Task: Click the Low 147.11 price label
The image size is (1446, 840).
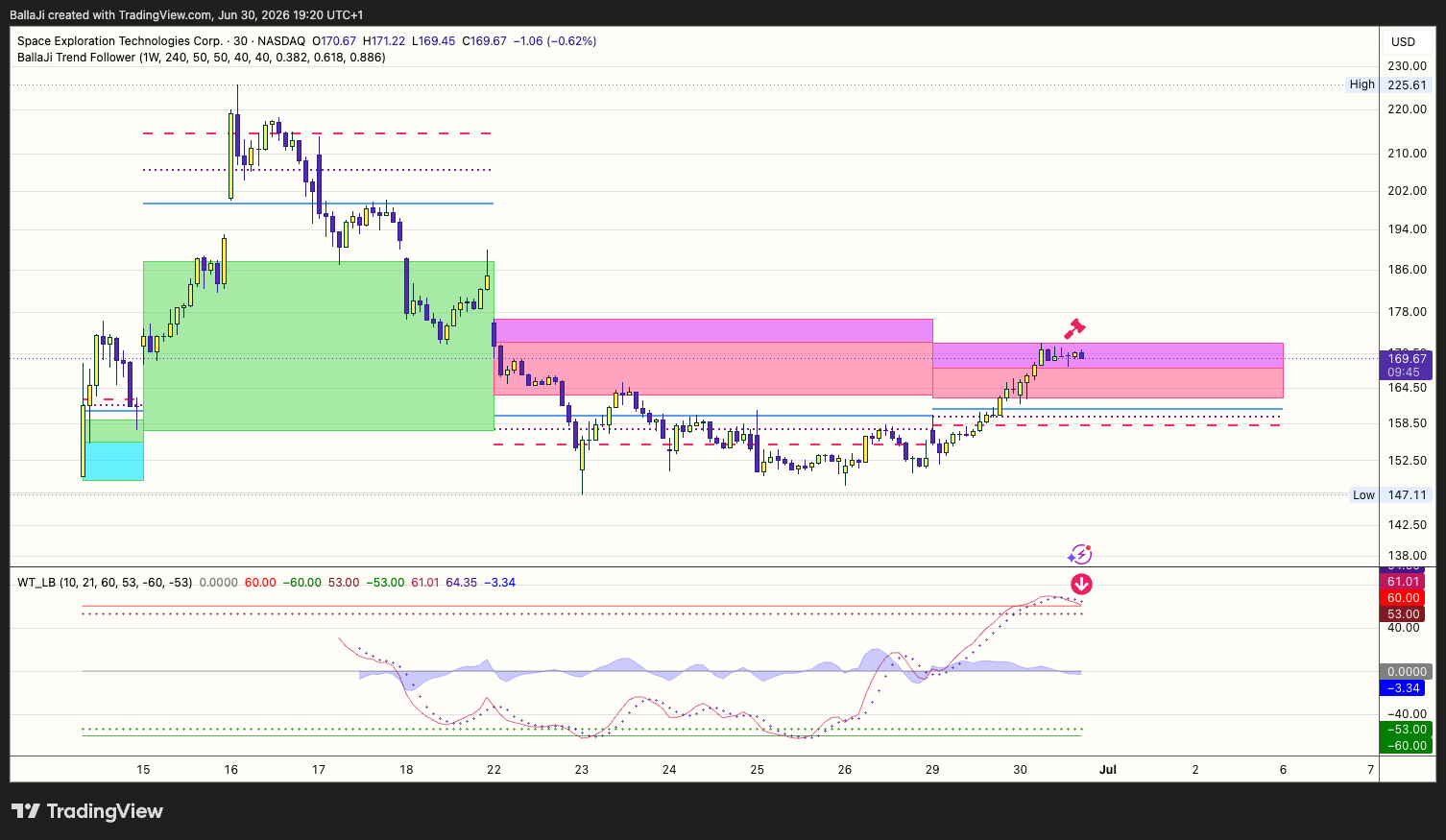Action: click(x=1390, y=495)
